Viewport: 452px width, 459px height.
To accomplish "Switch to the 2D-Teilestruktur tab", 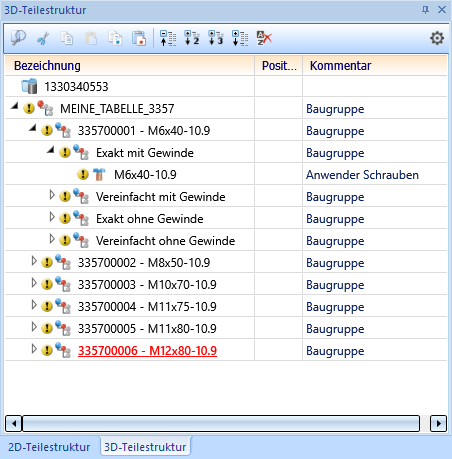I will point(49,447).
